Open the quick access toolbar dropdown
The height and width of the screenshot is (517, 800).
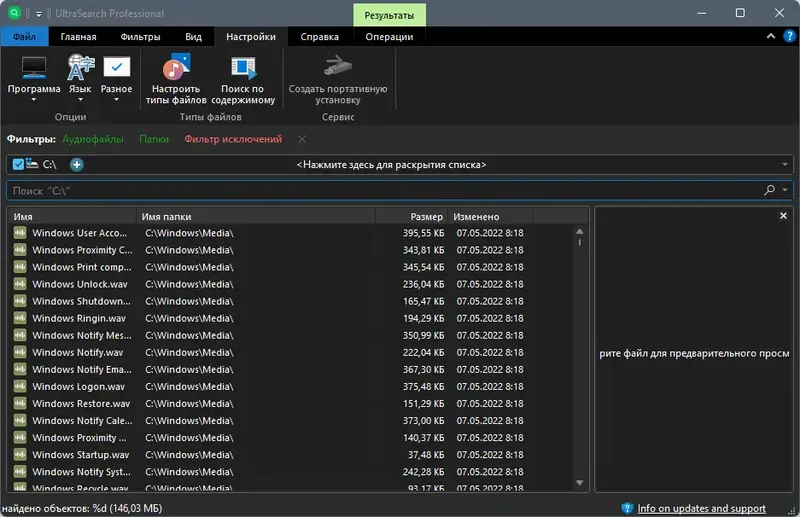click(39, 14)
